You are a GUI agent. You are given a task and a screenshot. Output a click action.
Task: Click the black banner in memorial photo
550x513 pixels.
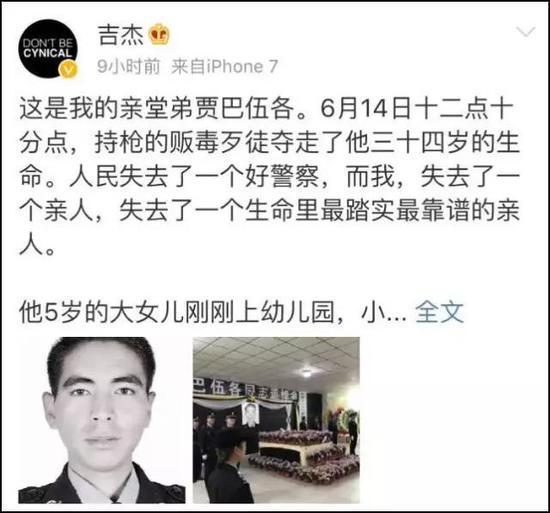tap(247, 389)
